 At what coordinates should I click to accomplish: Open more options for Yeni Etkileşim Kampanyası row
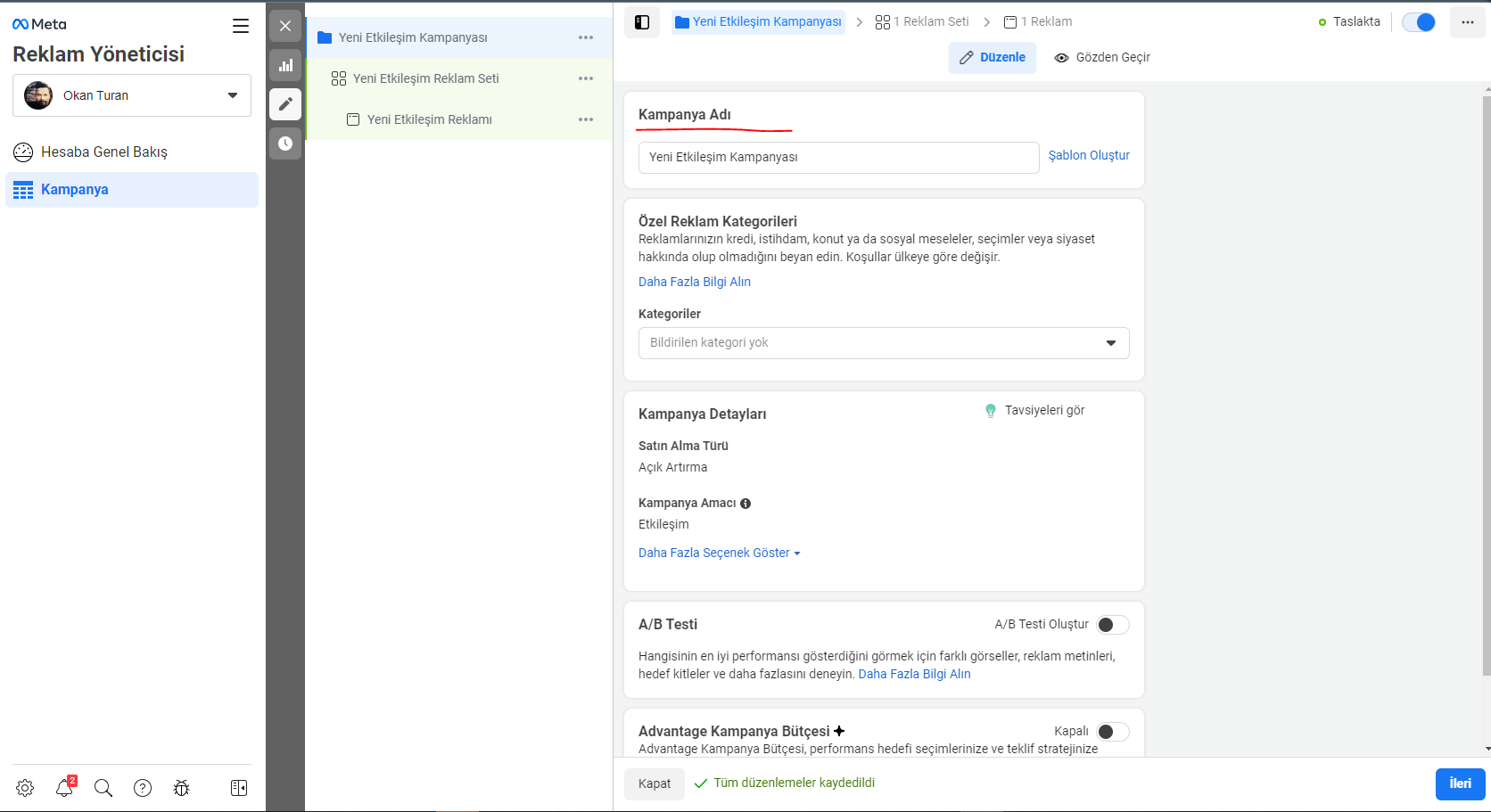[586, 37]
